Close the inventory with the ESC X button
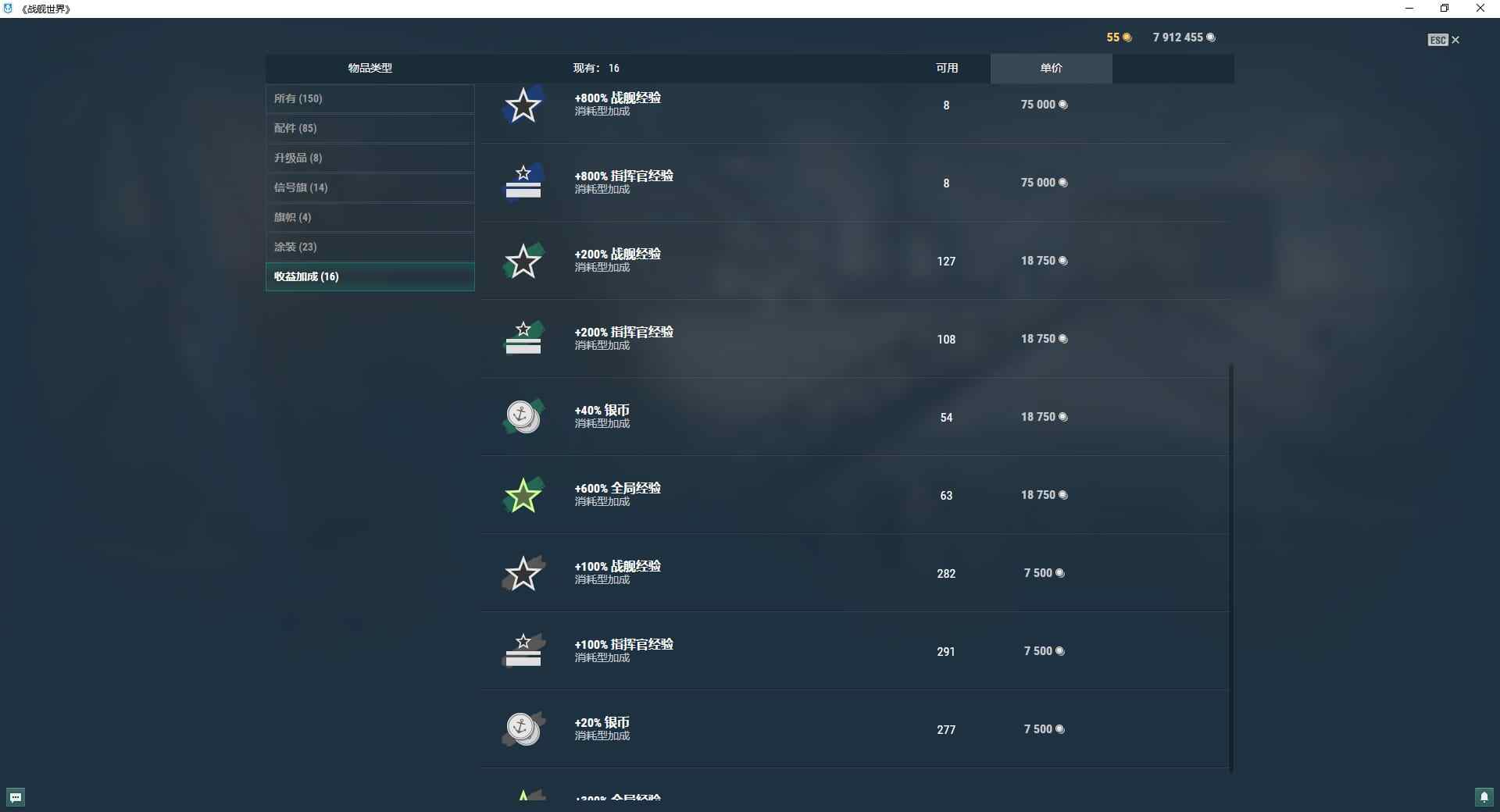The width and height of the screenshot is (1500, 812). coord(1444,40)
